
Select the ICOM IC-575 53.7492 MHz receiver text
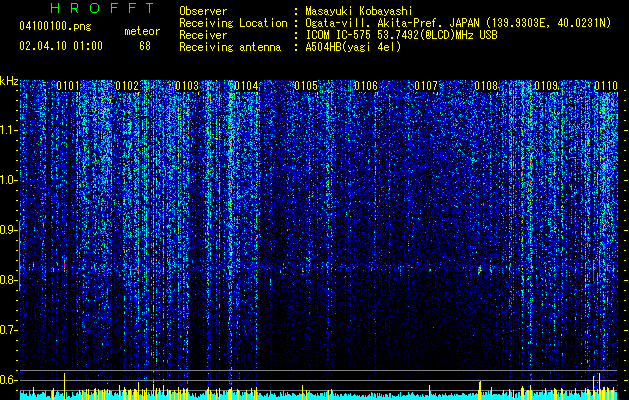(401, 35)
